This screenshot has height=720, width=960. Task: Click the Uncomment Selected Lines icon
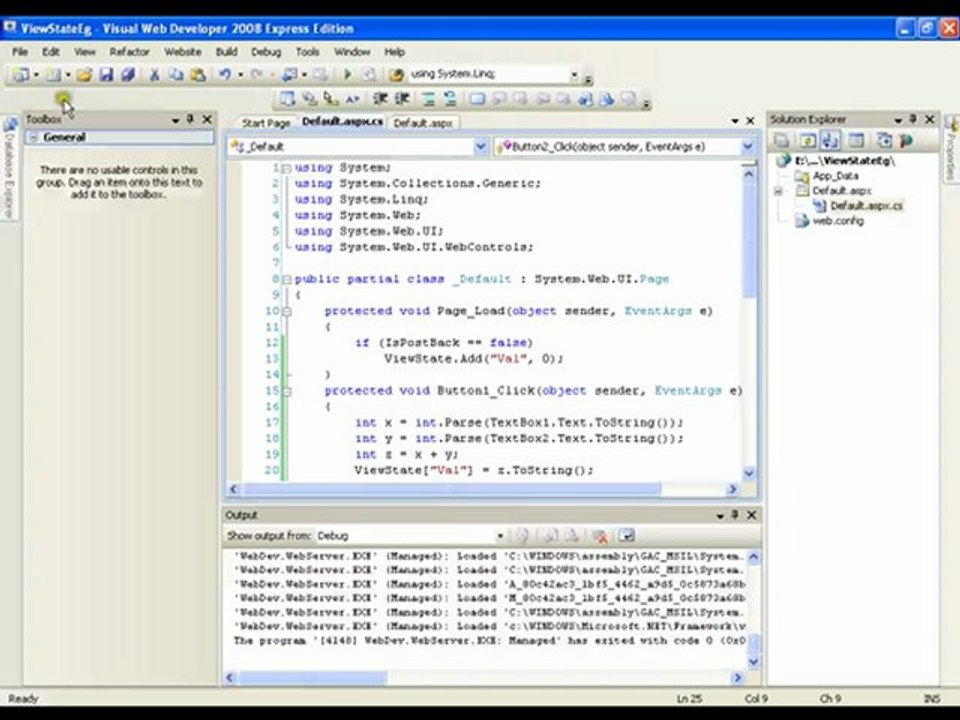450,99
